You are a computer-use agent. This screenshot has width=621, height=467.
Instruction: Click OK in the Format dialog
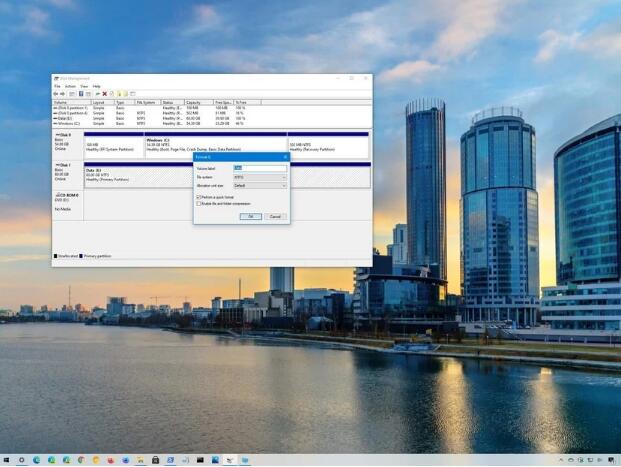[x=251, y=216]
